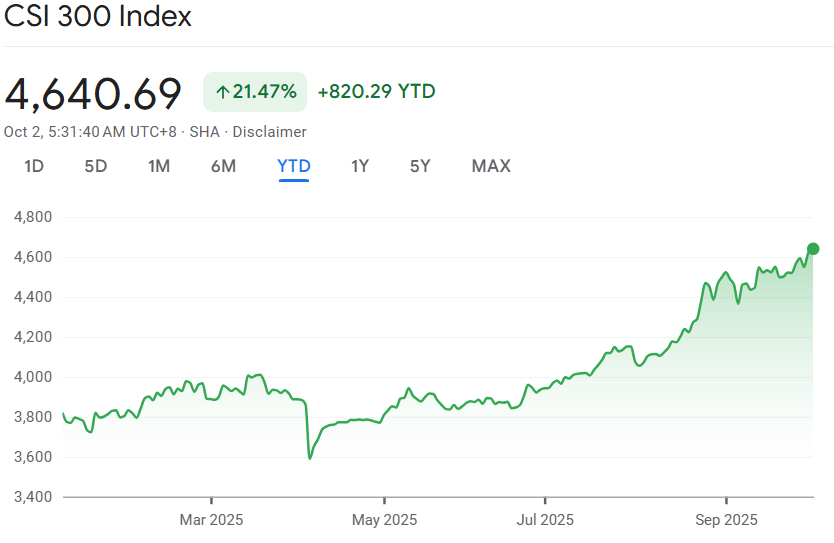
Task: Click the green up-arrow icon
Action: pos(222,92)
